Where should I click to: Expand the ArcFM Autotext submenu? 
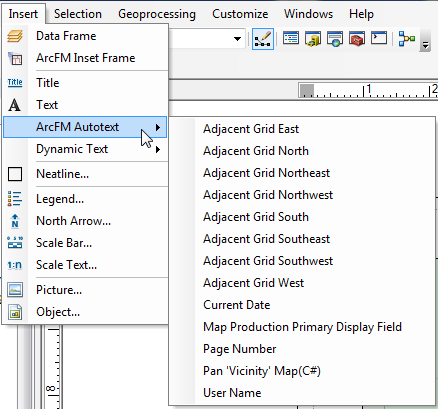coord(85,127)
